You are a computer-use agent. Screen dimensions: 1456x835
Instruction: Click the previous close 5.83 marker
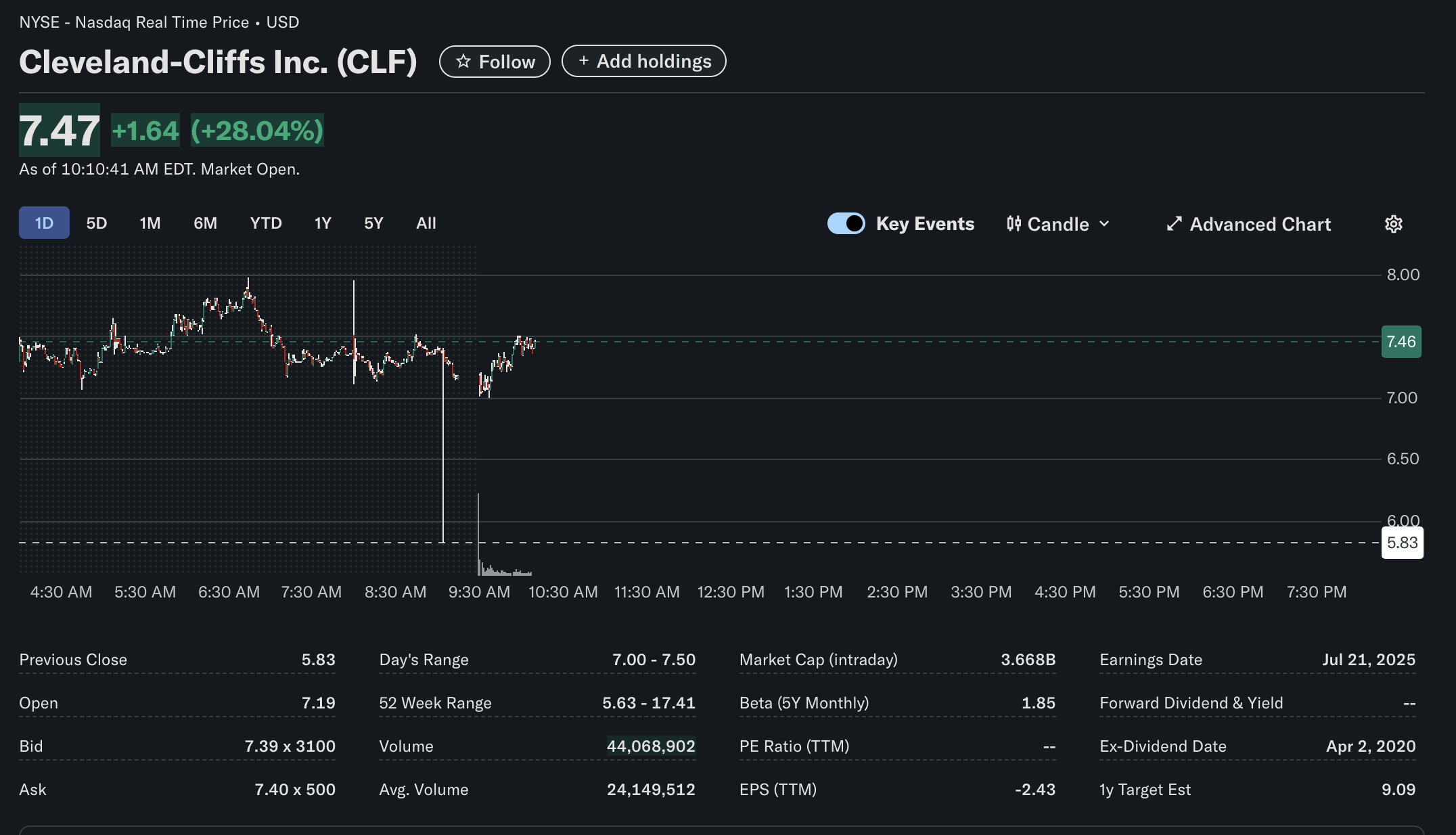[x=1402, y=543]
